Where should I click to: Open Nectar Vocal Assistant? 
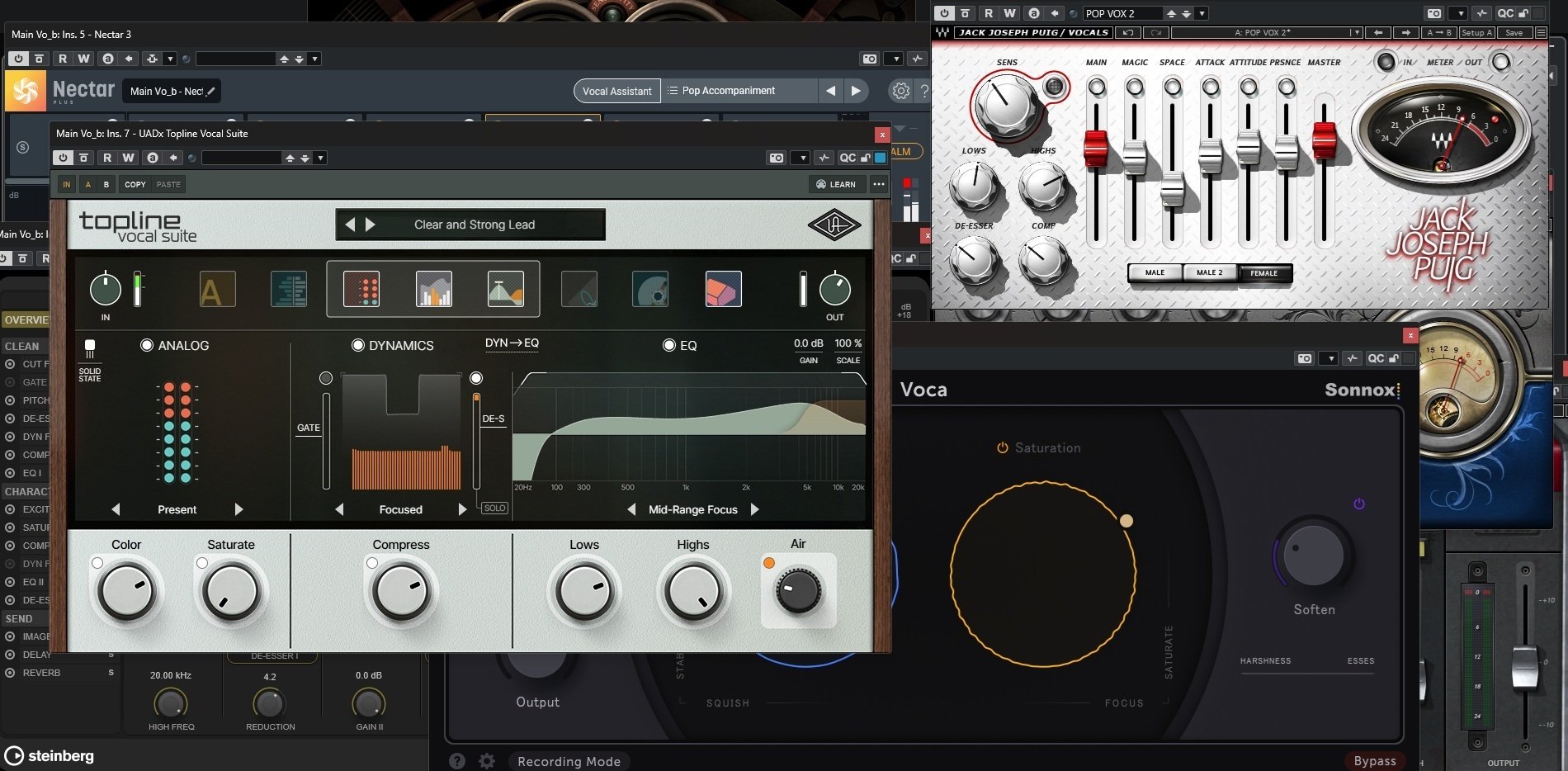point(616,91)
